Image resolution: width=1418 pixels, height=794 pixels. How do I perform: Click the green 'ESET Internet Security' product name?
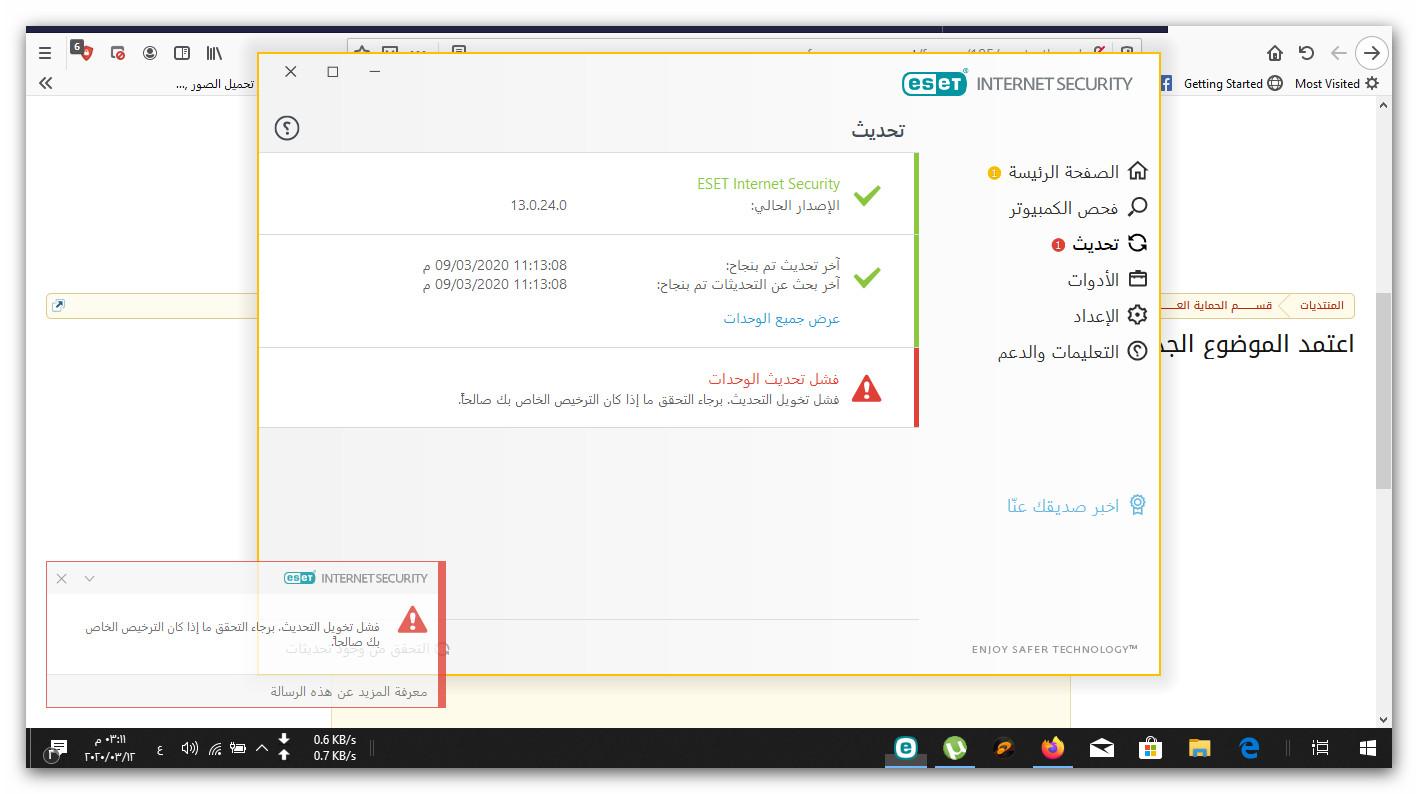pyautogui.click(x=768, y=184)
